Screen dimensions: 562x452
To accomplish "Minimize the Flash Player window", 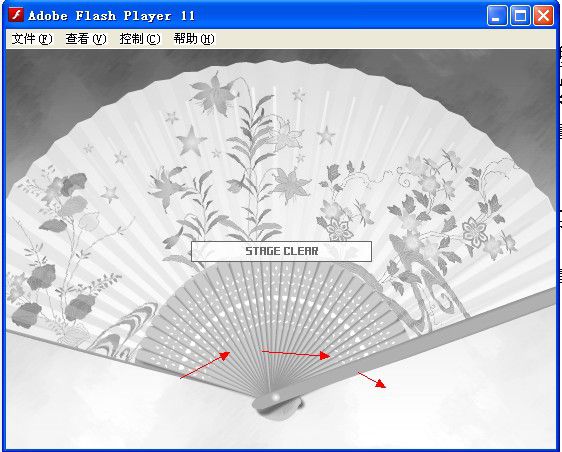I will pos(497,16).
